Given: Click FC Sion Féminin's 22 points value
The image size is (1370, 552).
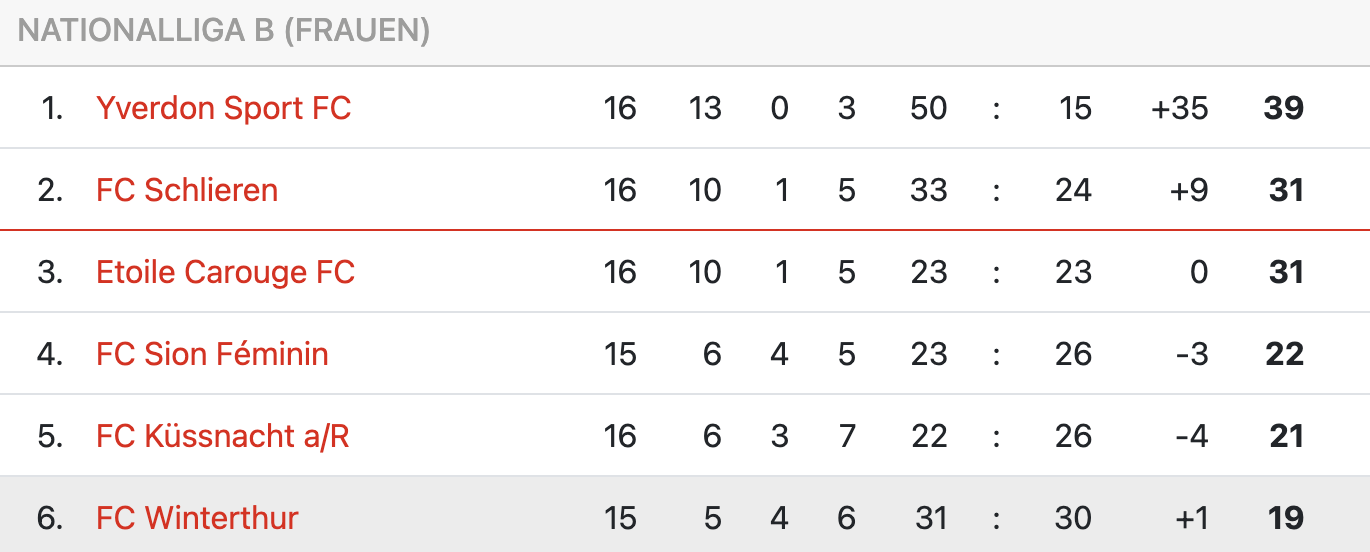Looking at the screenshot, I should (x=1284, y=354).
